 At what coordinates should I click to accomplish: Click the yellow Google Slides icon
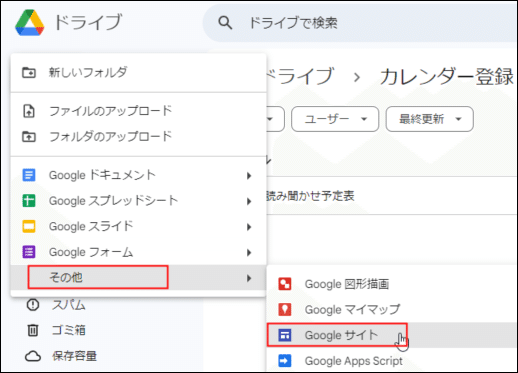pyautogui.click(x=29, y=226)
